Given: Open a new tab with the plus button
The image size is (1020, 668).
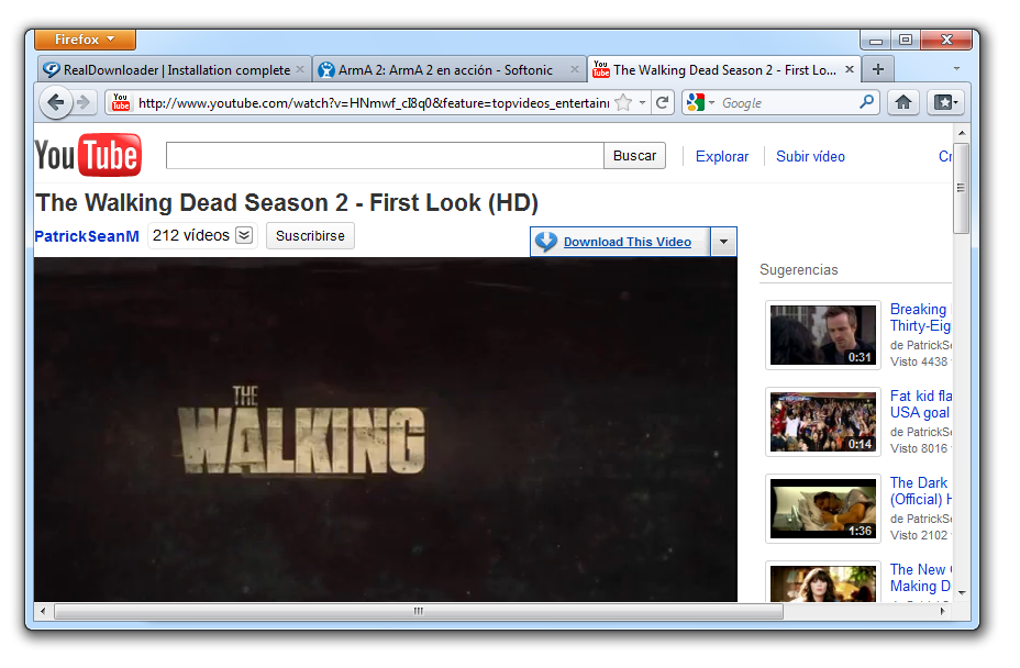Looking at the screenshot, I should [x=878, y=69].
